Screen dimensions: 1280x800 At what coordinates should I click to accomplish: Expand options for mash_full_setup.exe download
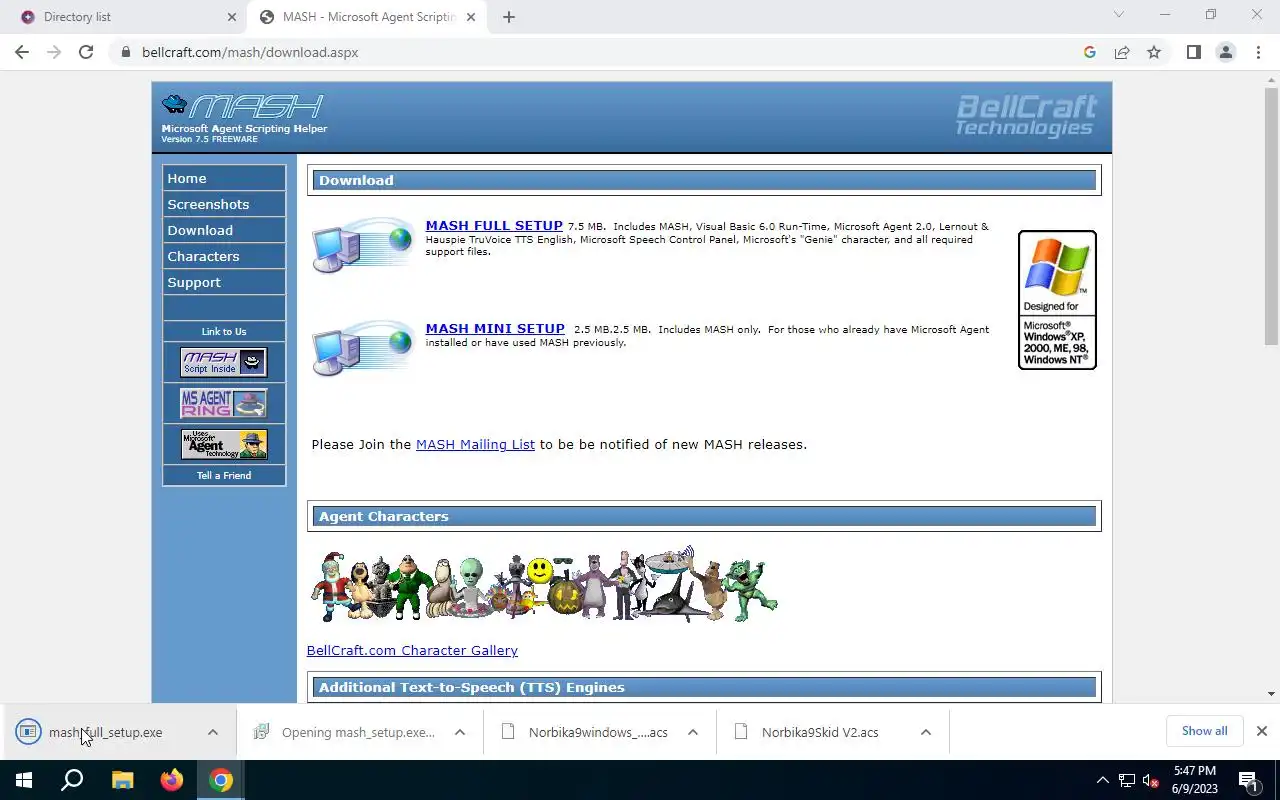tap(213, 732)
